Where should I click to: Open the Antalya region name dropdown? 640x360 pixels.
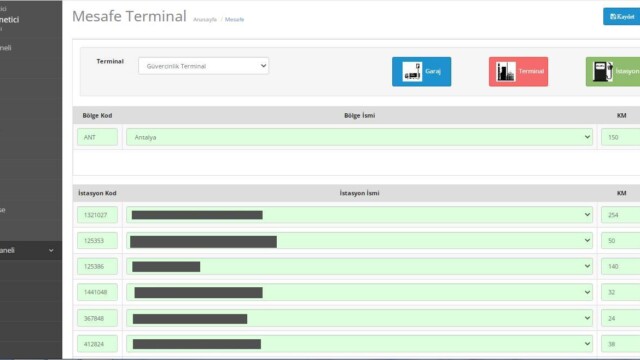[x=359, y=137]
